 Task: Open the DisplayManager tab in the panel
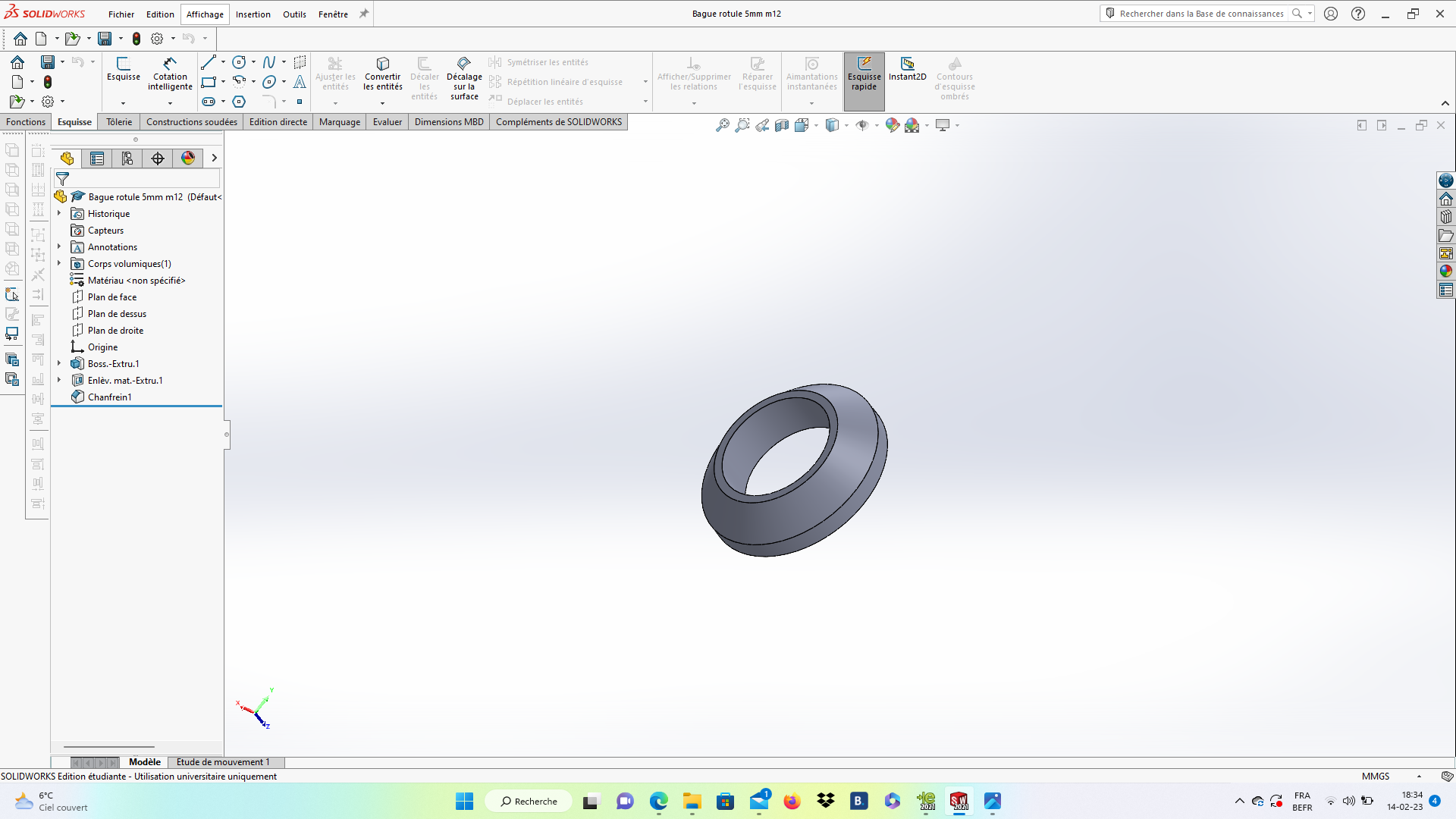188,158
